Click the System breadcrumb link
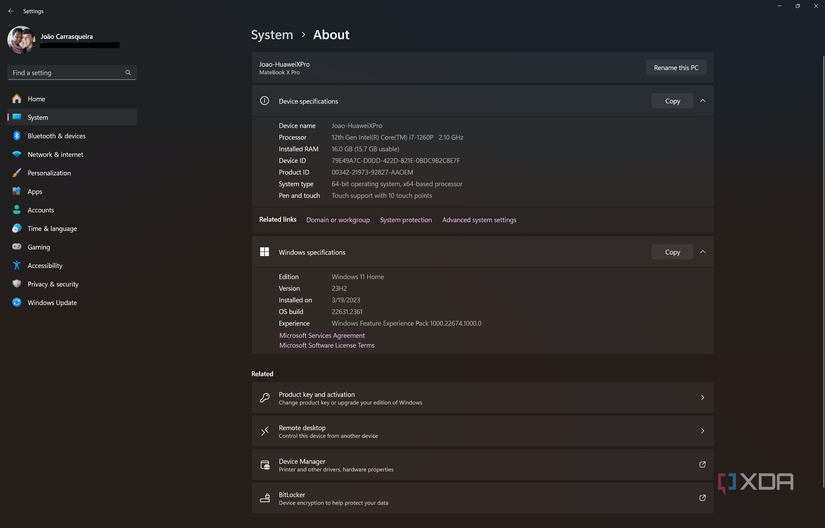 tap(272, 35)
